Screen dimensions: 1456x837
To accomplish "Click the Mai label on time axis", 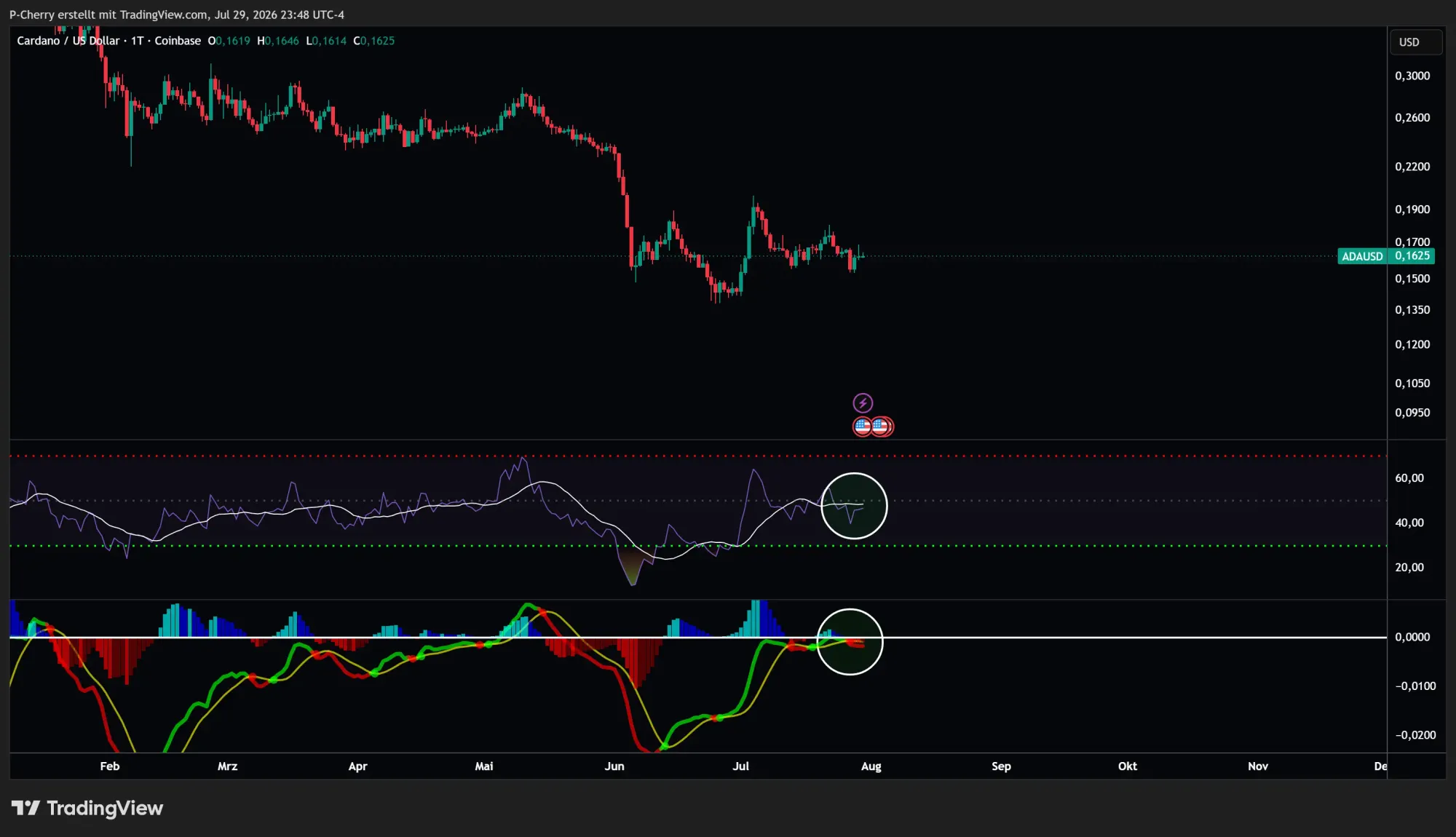I will coord(484,766).
